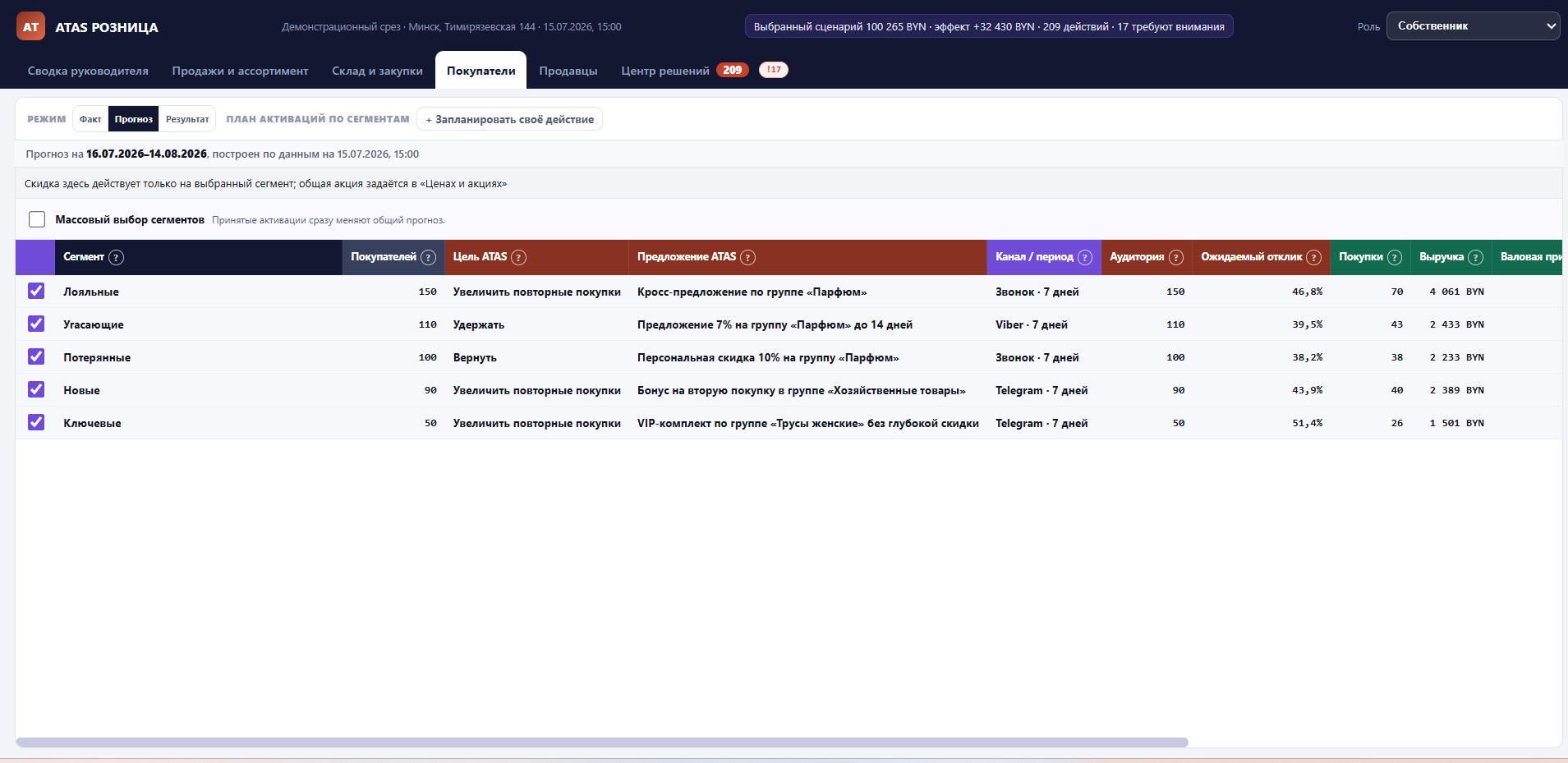Uncheck the Ключевые segment checkbox
This screenshot has height=763, width=1568.
(36, 422)
